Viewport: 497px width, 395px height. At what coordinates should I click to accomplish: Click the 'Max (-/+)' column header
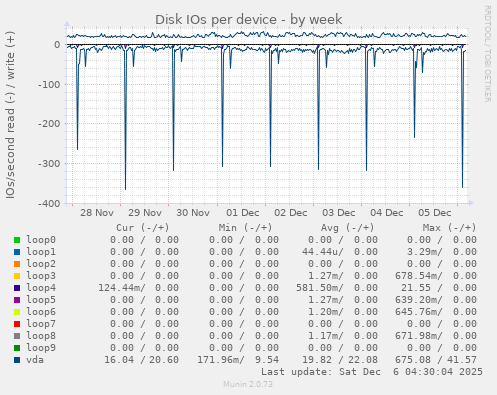[x=450, y=228]
